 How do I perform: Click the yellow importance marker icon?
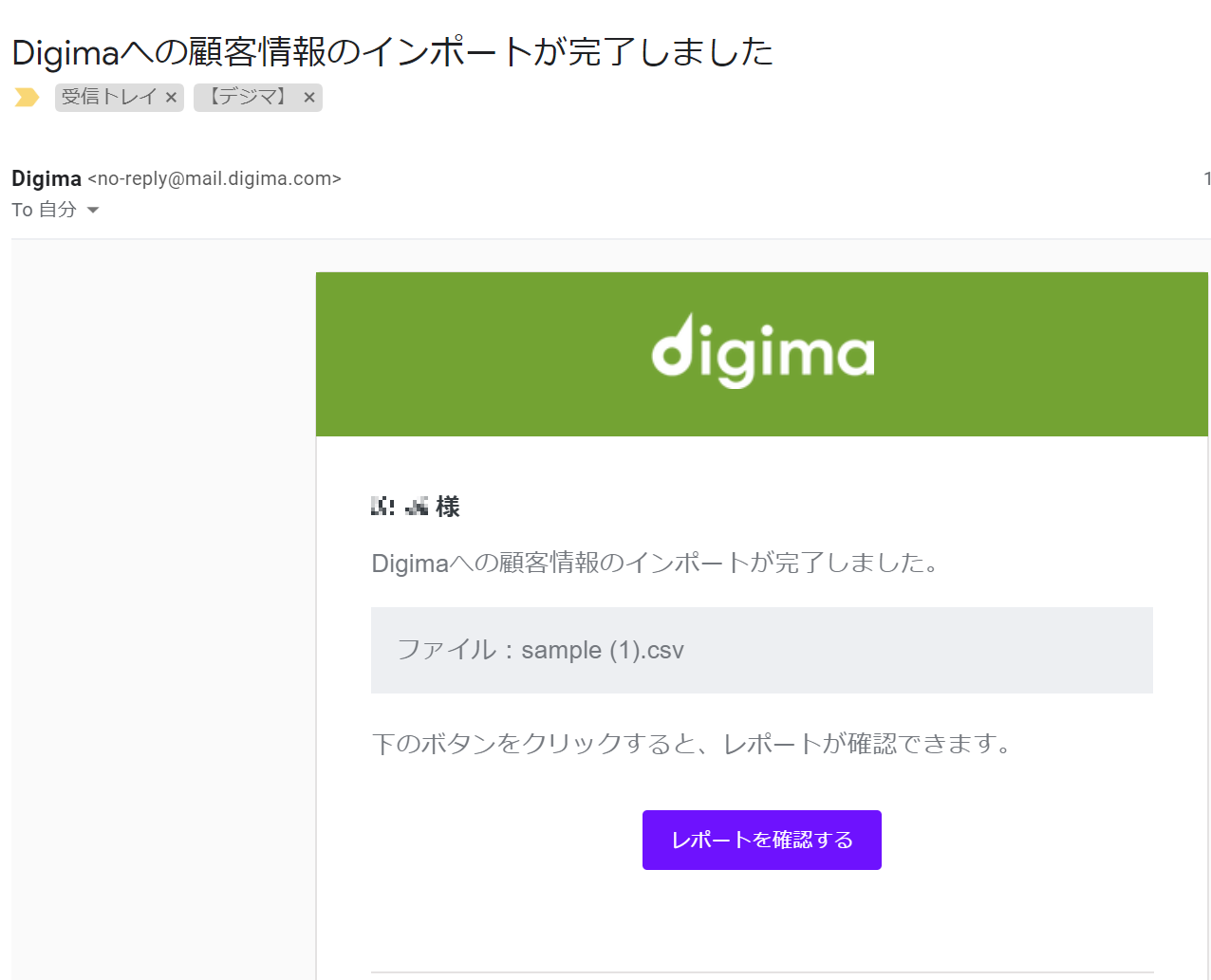(27, 97)
